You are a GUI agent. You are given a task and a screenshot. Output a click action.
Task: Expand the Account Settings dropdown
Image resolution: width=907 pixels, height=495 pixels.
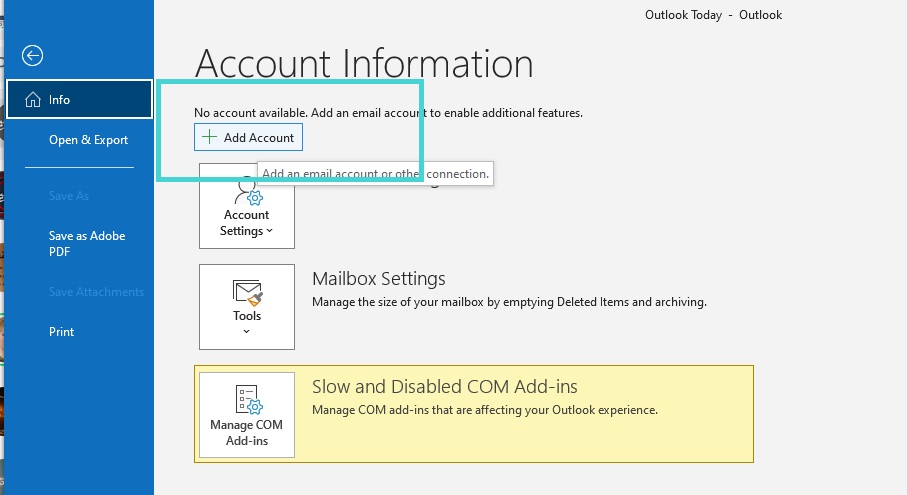[247, 206]
